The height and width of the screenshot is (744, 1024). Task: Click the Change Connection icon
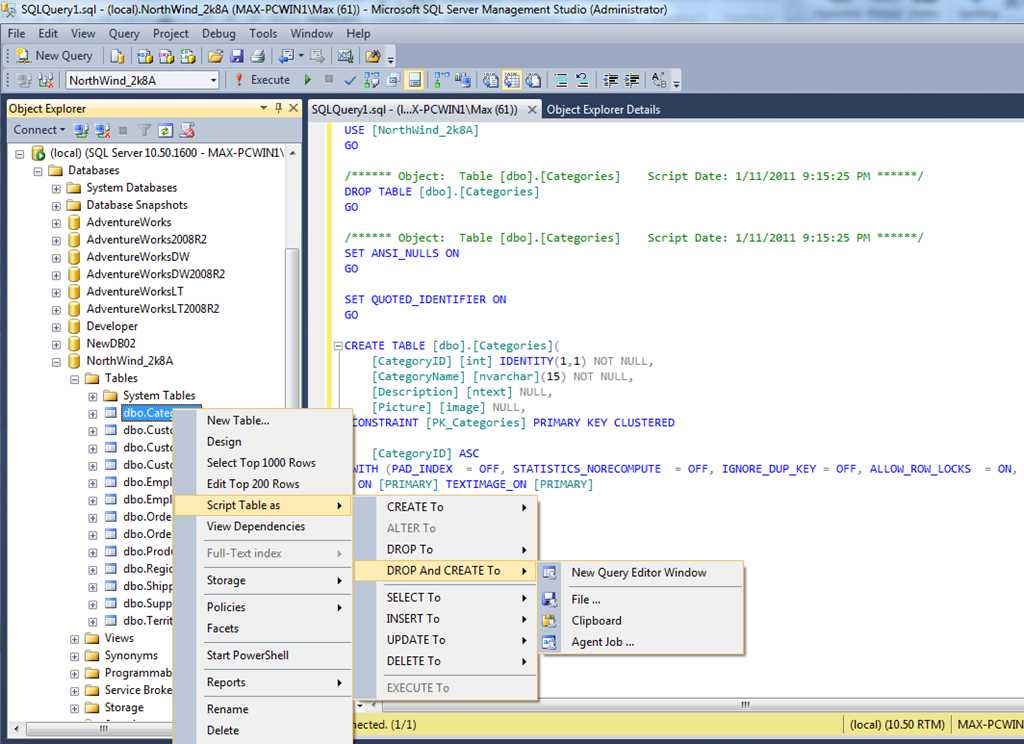[46, 80]
